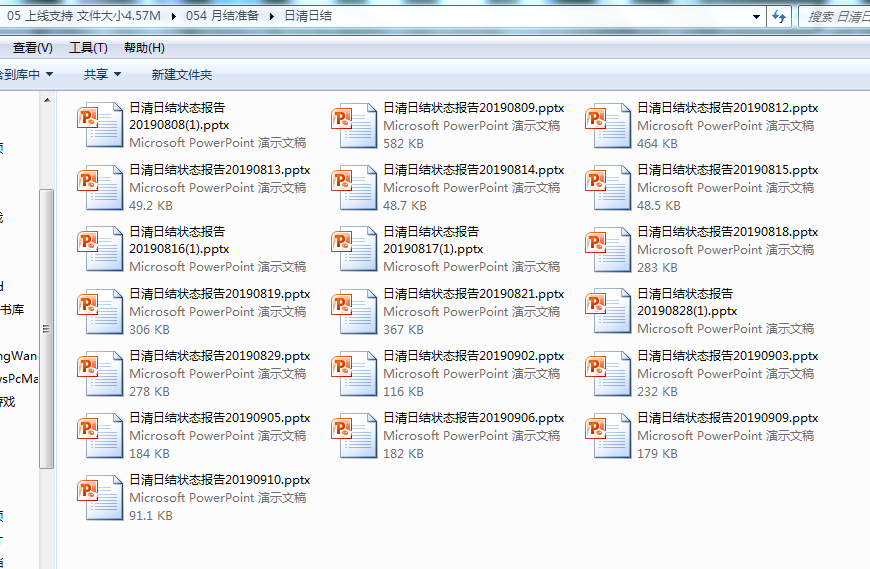Expand the 共享 dropdown in toolbar

(x=102, y=75)
